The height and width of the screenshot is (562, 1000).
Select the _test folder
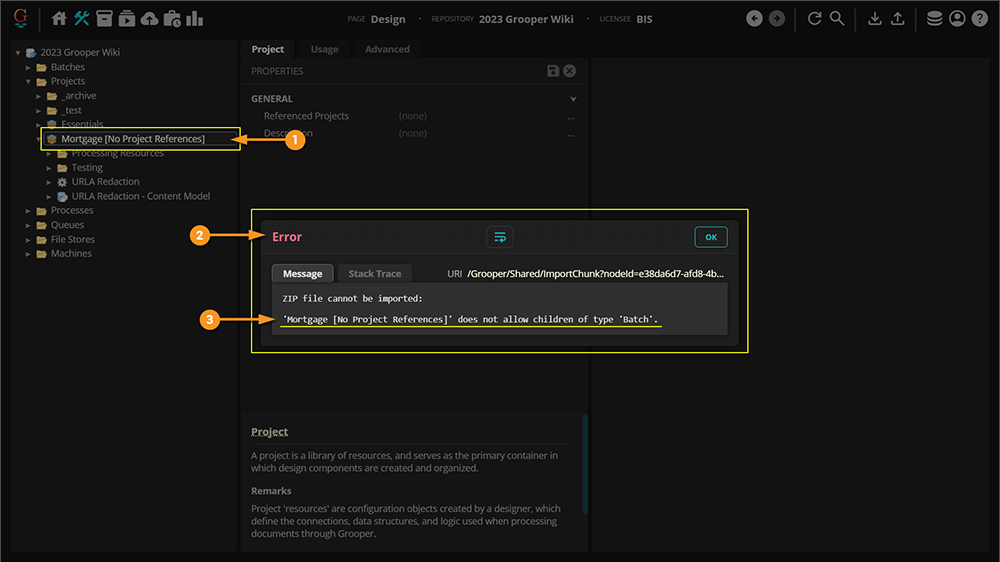tap(71, 110)
